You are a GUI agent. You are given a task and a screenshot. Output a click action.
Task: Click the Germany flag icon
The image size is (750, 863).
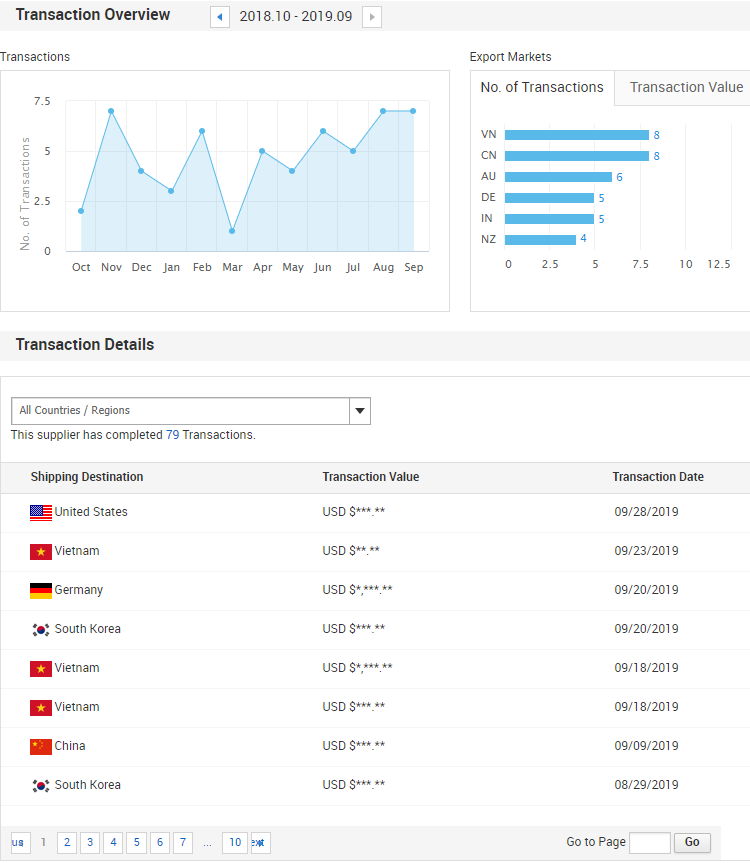[x=41, y=590]
